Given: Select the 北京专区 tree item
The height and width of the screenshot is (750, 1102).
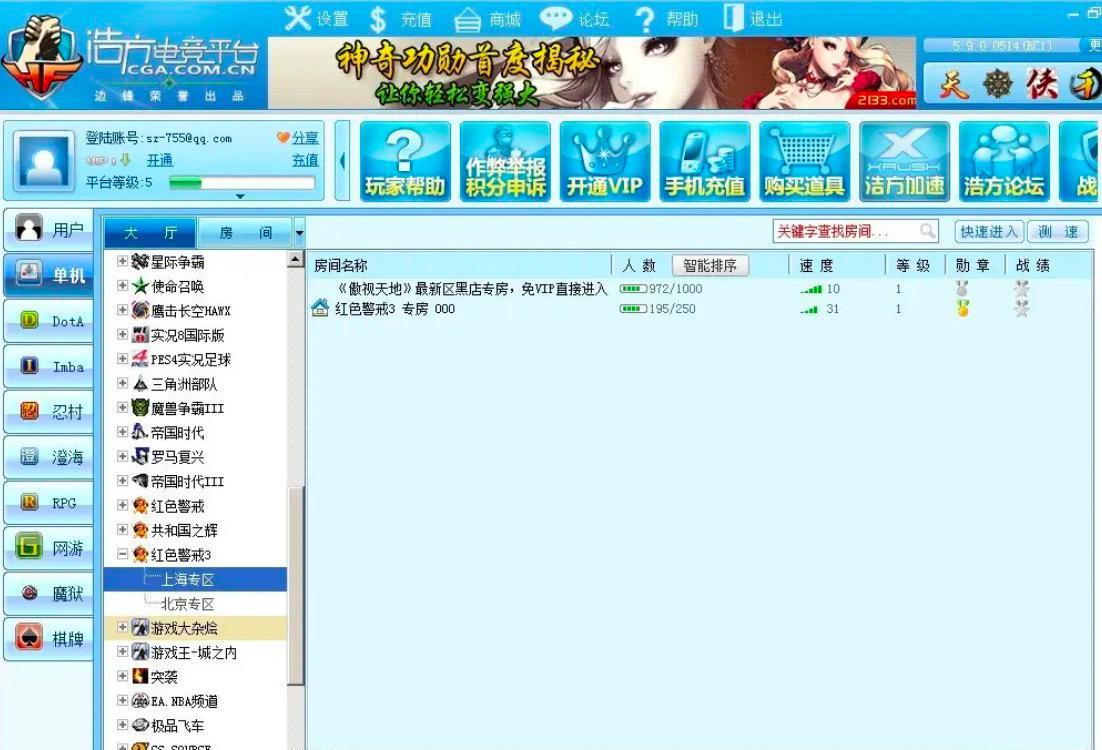Looking at the screenshot, I should [x=188, y=604].
